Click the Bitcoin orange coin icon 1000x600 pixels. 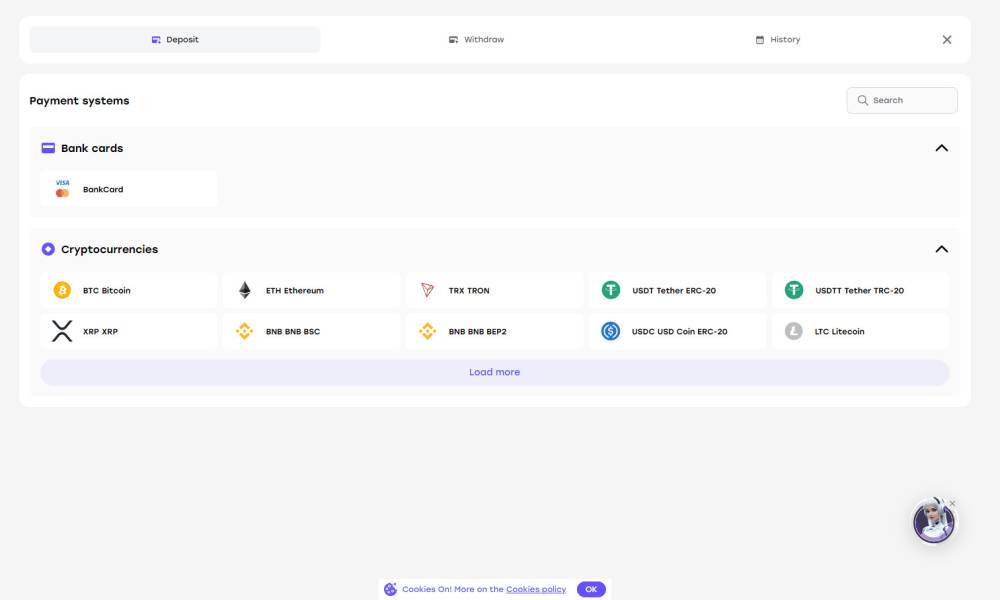(x=62, y=290)
